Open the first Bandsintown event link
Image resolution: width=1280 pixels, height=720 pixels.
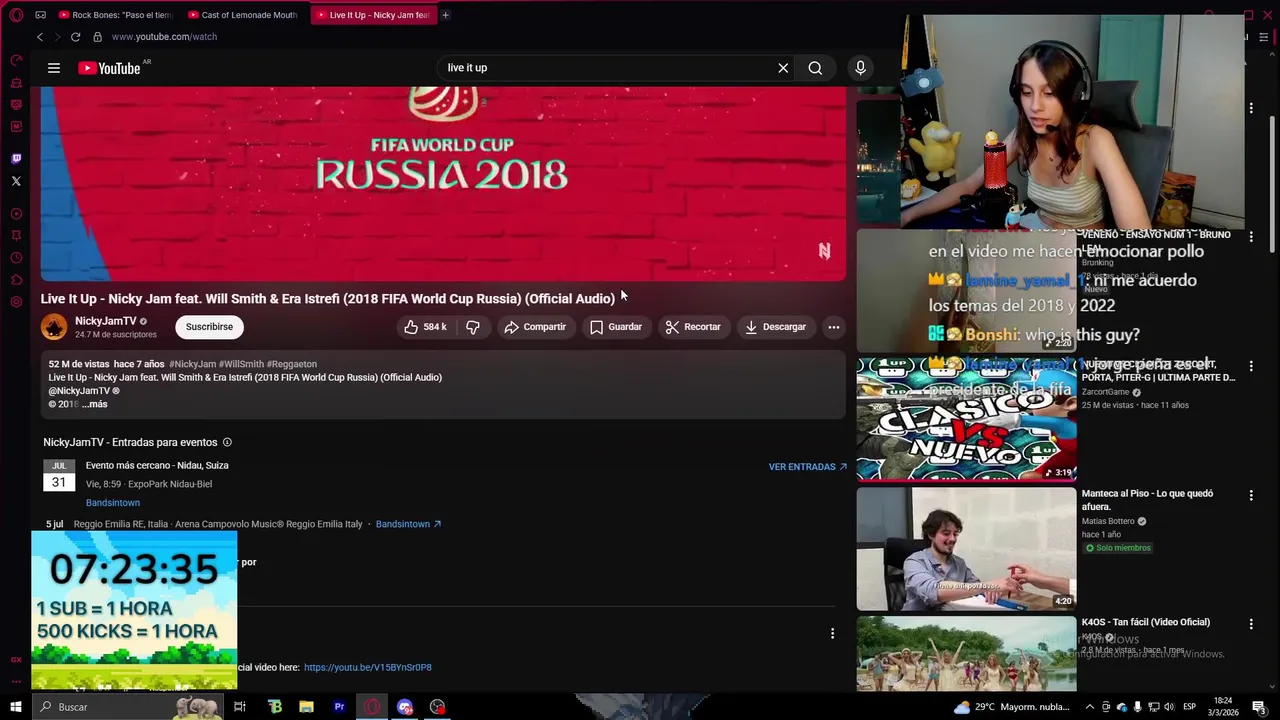[113, 503]
